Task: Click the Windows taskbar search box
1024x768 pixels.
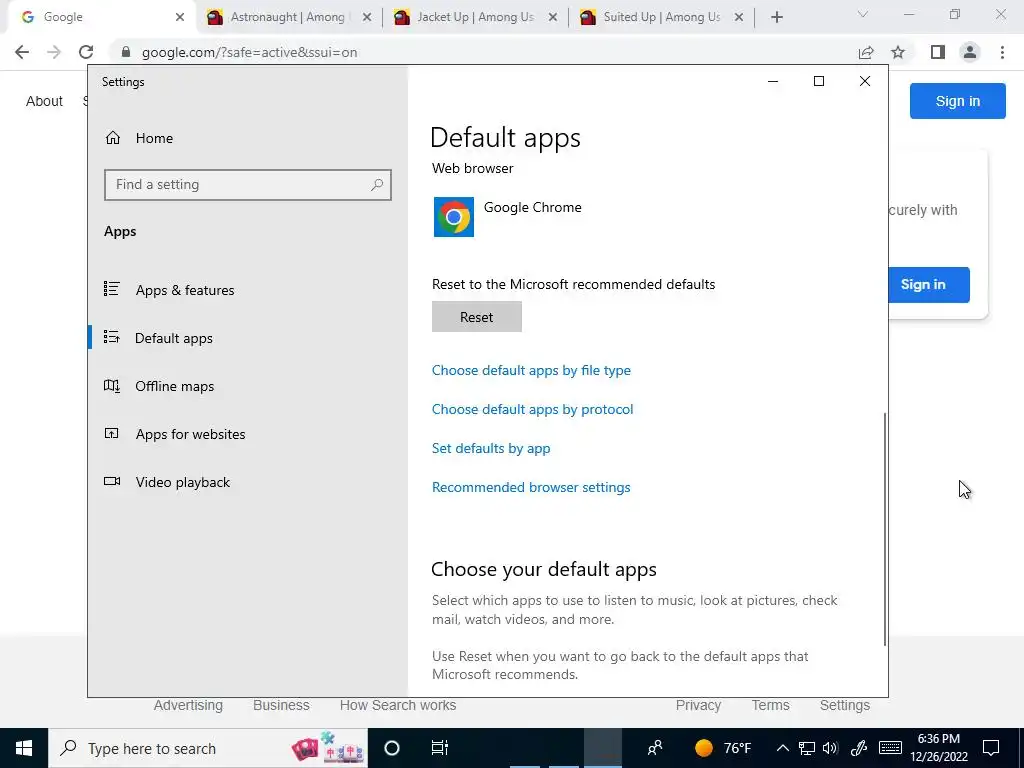Action: [208, 748]
